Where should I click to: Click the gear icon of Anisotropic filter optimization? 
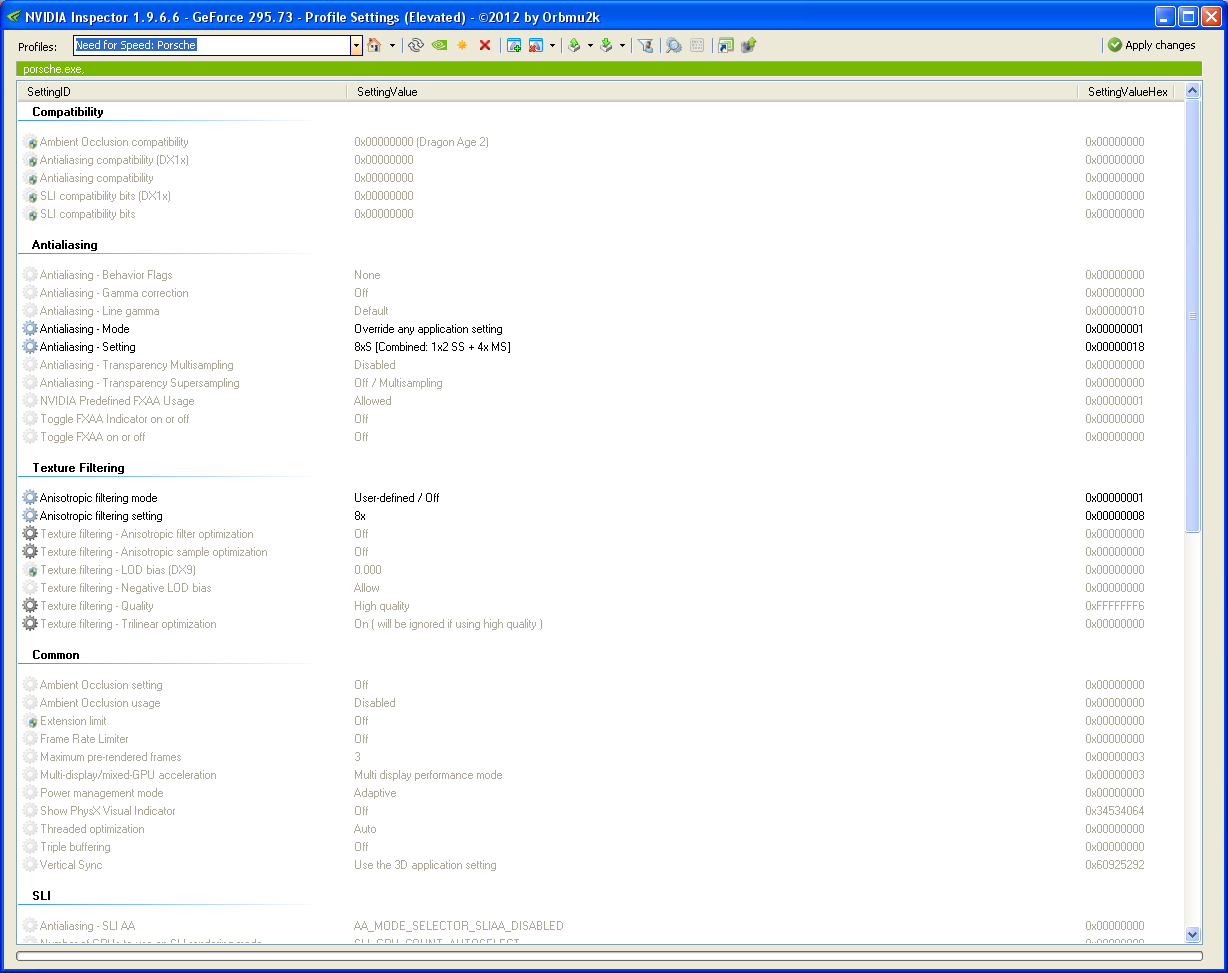click(30, 534)
